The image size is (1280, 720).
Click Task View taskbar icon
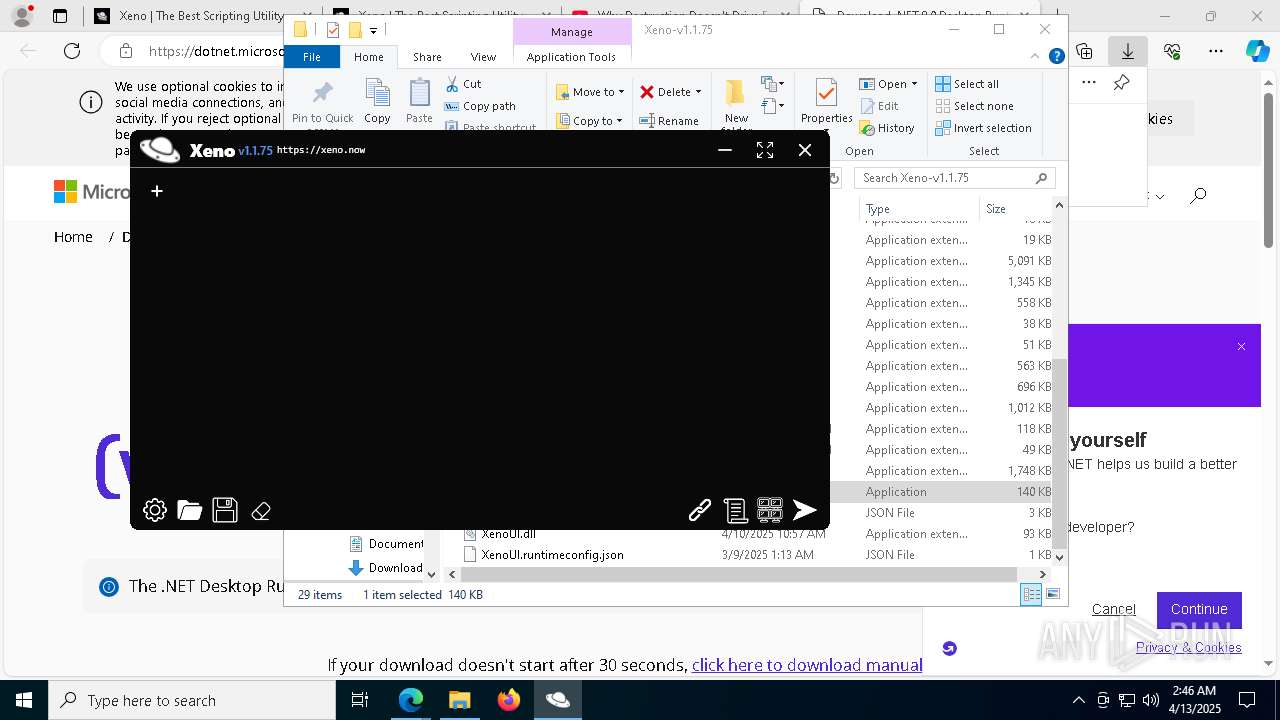[x=360, y=700]
